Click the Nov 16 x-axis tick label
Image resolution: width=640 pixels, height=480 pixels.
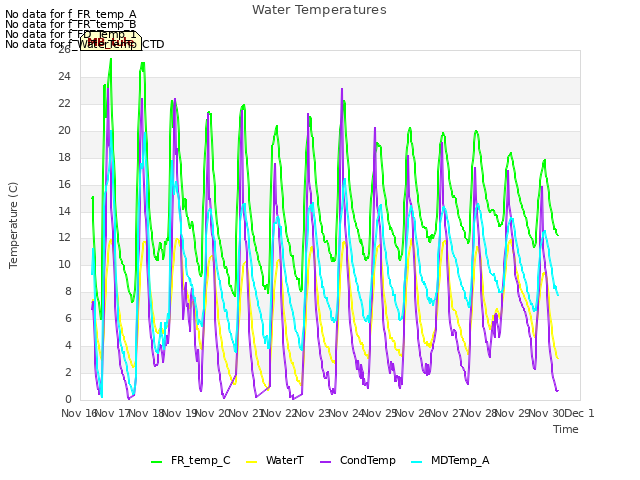79,413
